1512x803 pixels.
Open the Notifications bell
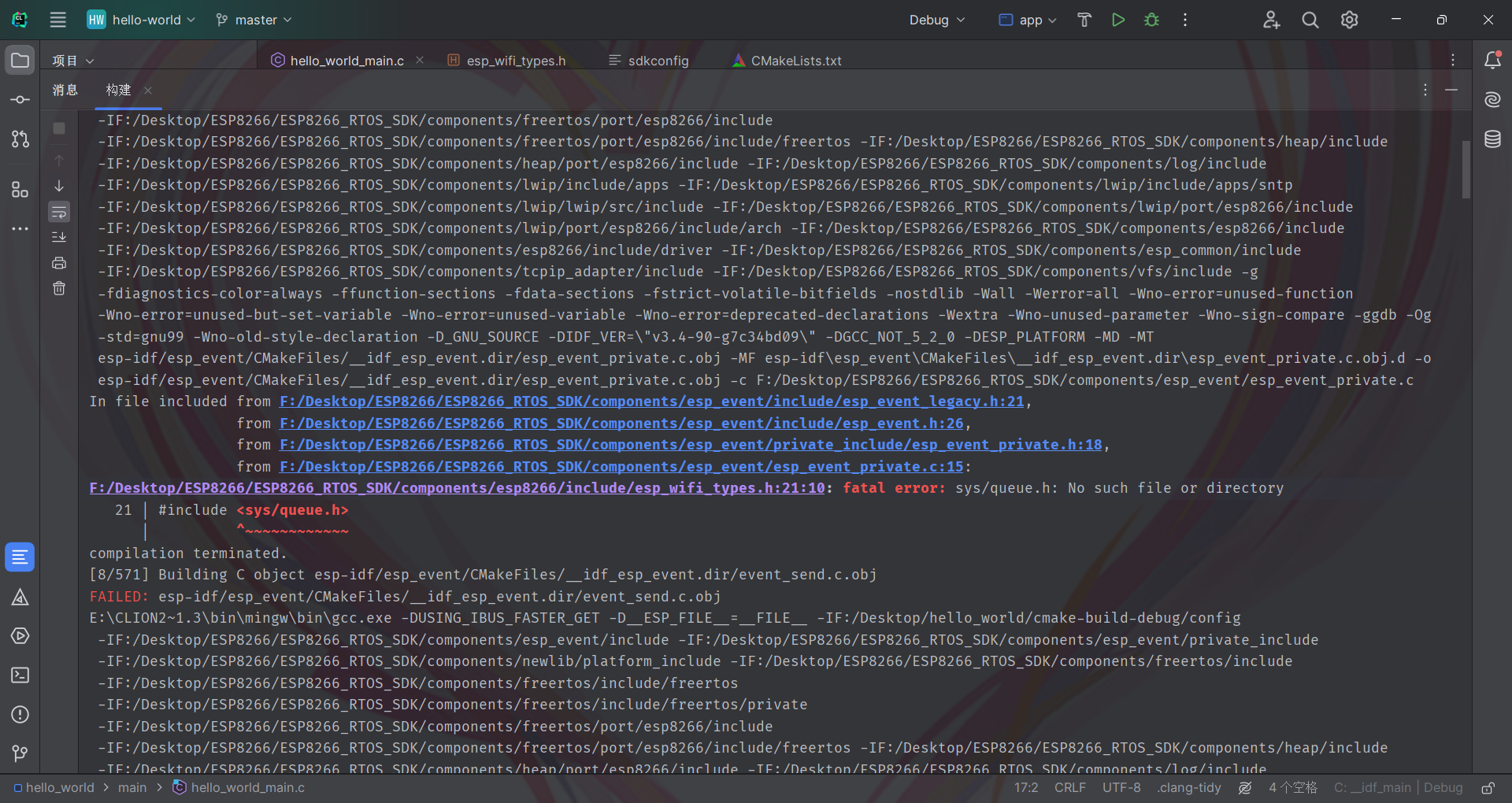pos(1492,61)
